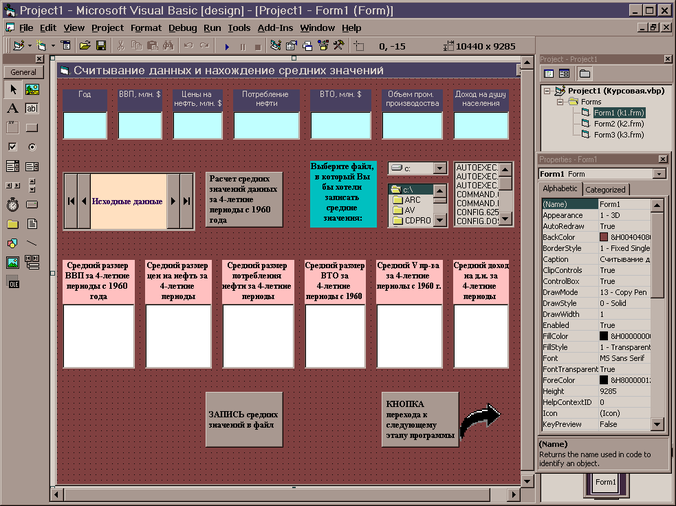Open the c: drive dropdown list
The height and width of the screenshot is (506, 676).
pyautogui.click(x=439, y=168)
